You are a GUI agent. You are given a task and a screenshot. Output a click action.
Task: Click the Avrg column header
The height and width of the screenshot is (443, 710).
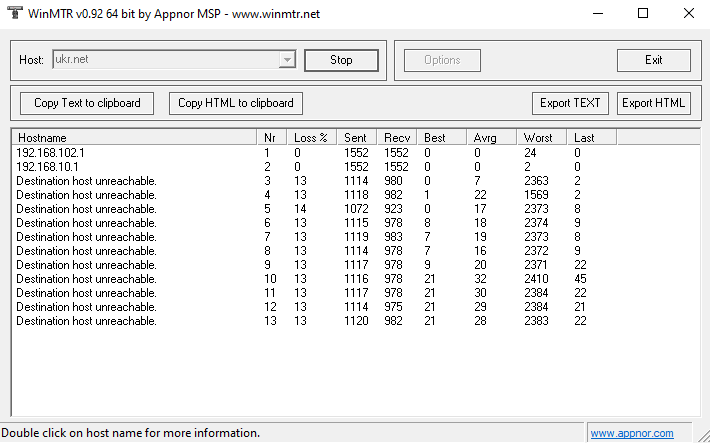(x=493, y=137)
